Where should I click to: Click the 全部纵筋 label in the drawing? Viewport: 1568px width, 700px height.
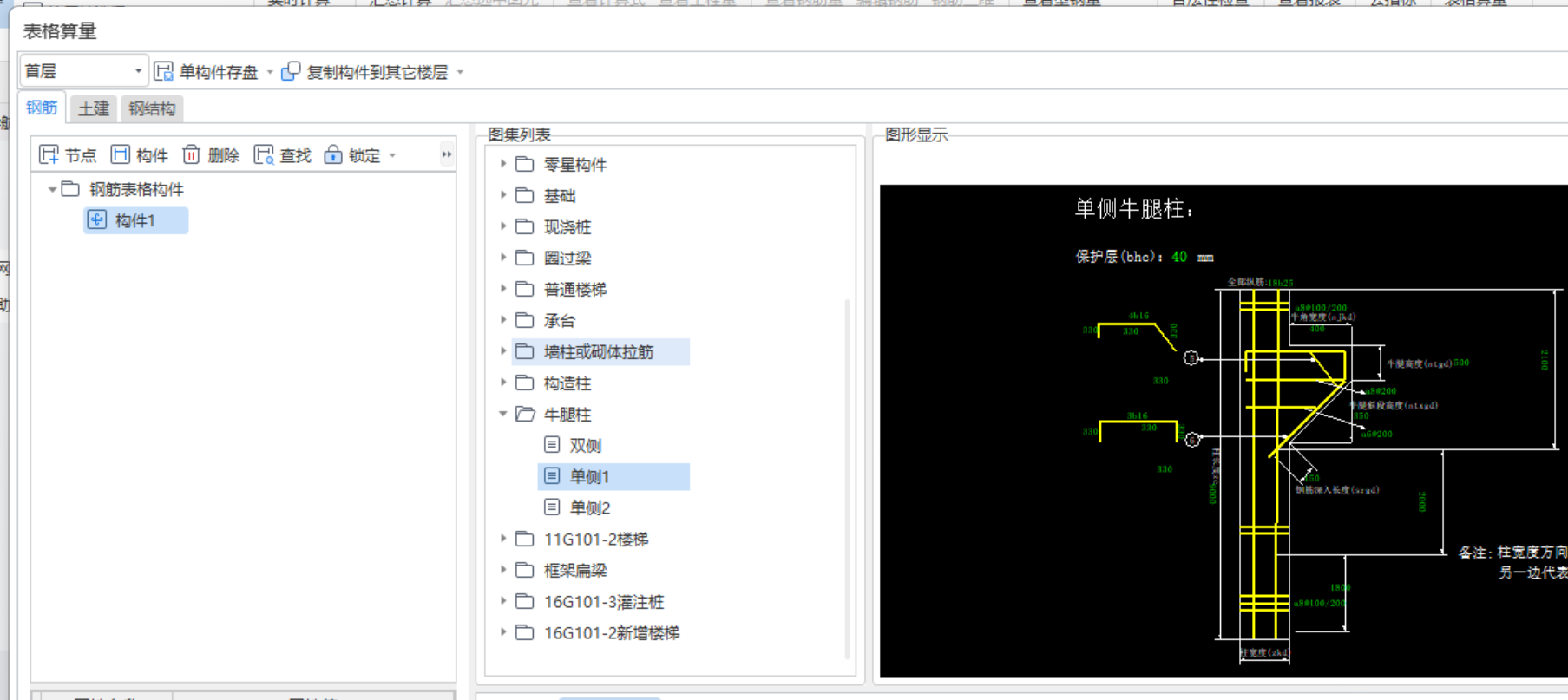tap(1247, 282)
